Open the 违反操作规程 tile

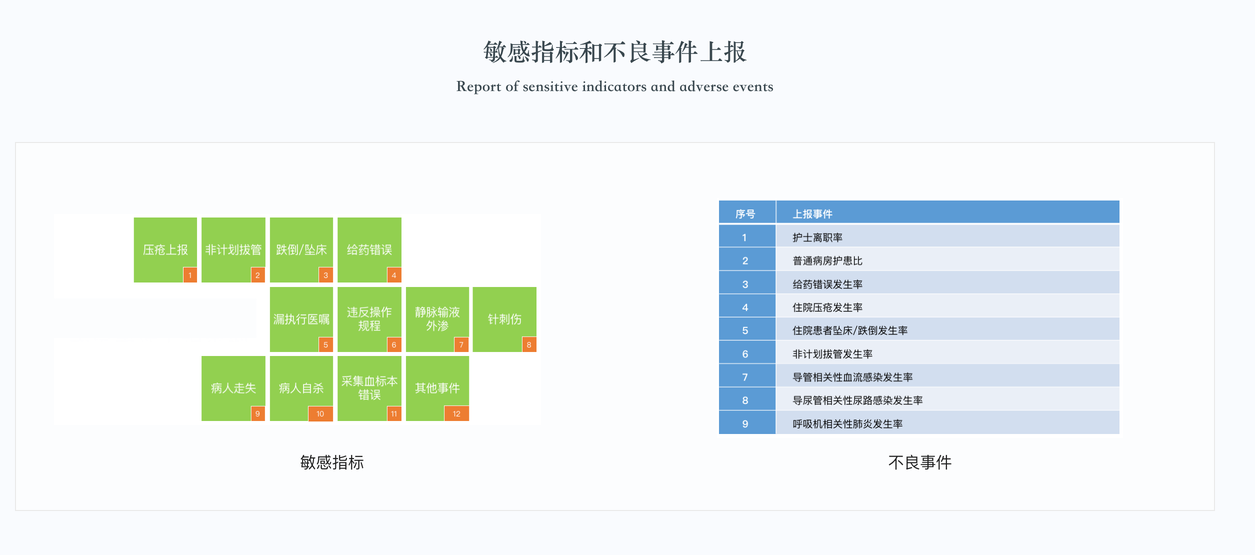(369, 319)
